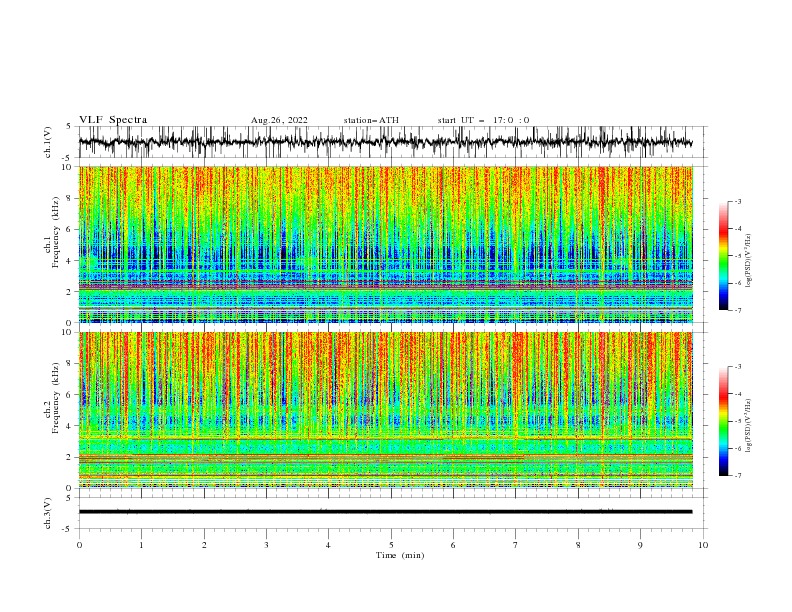Viewport: 792px width, 612px height.
Task: Click the "start UT = 17:0 :0" text
Action: 483,120
